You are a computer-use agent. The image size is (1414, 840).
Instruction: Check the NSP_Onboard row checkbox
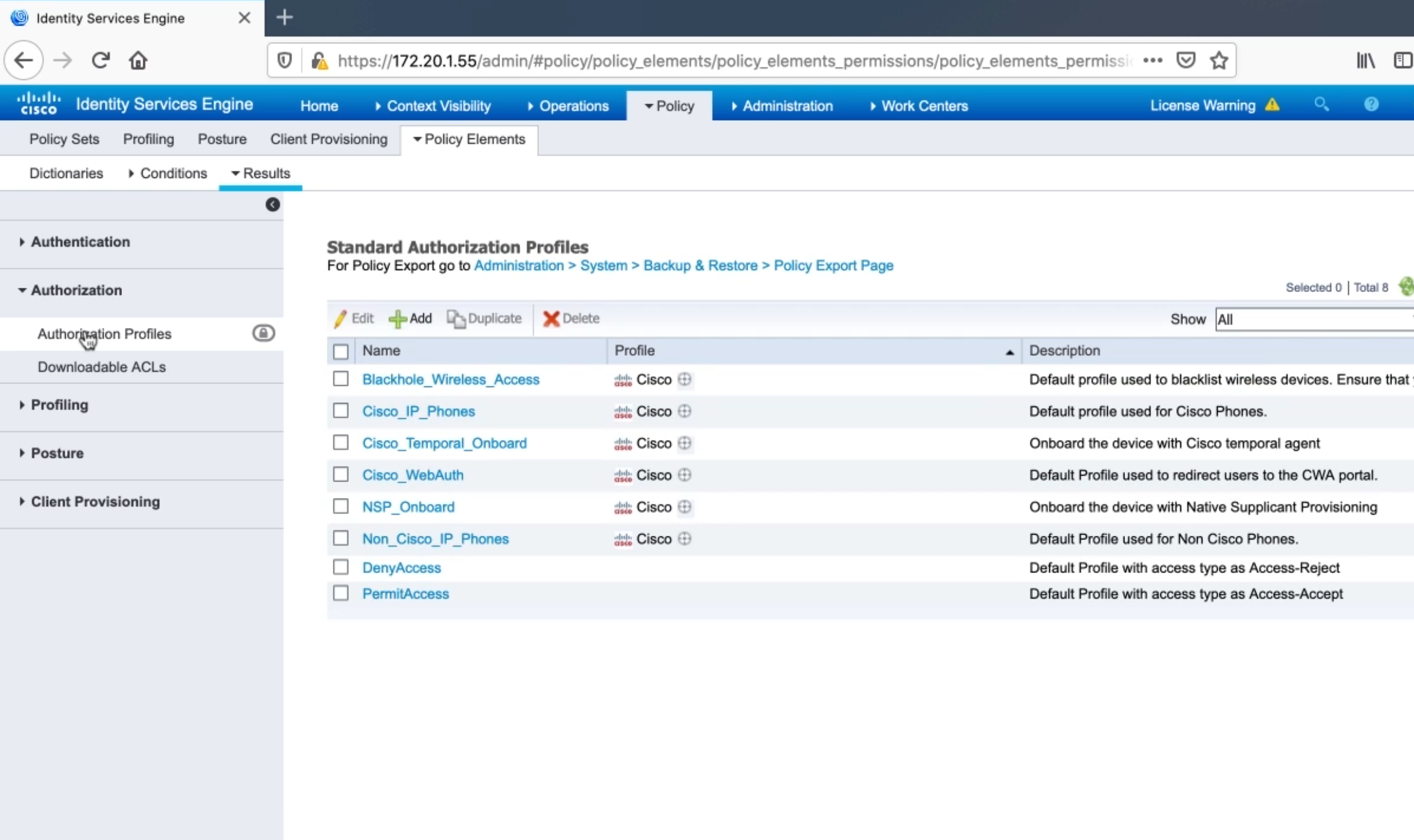pyautogui.click(x=341, y=506)
